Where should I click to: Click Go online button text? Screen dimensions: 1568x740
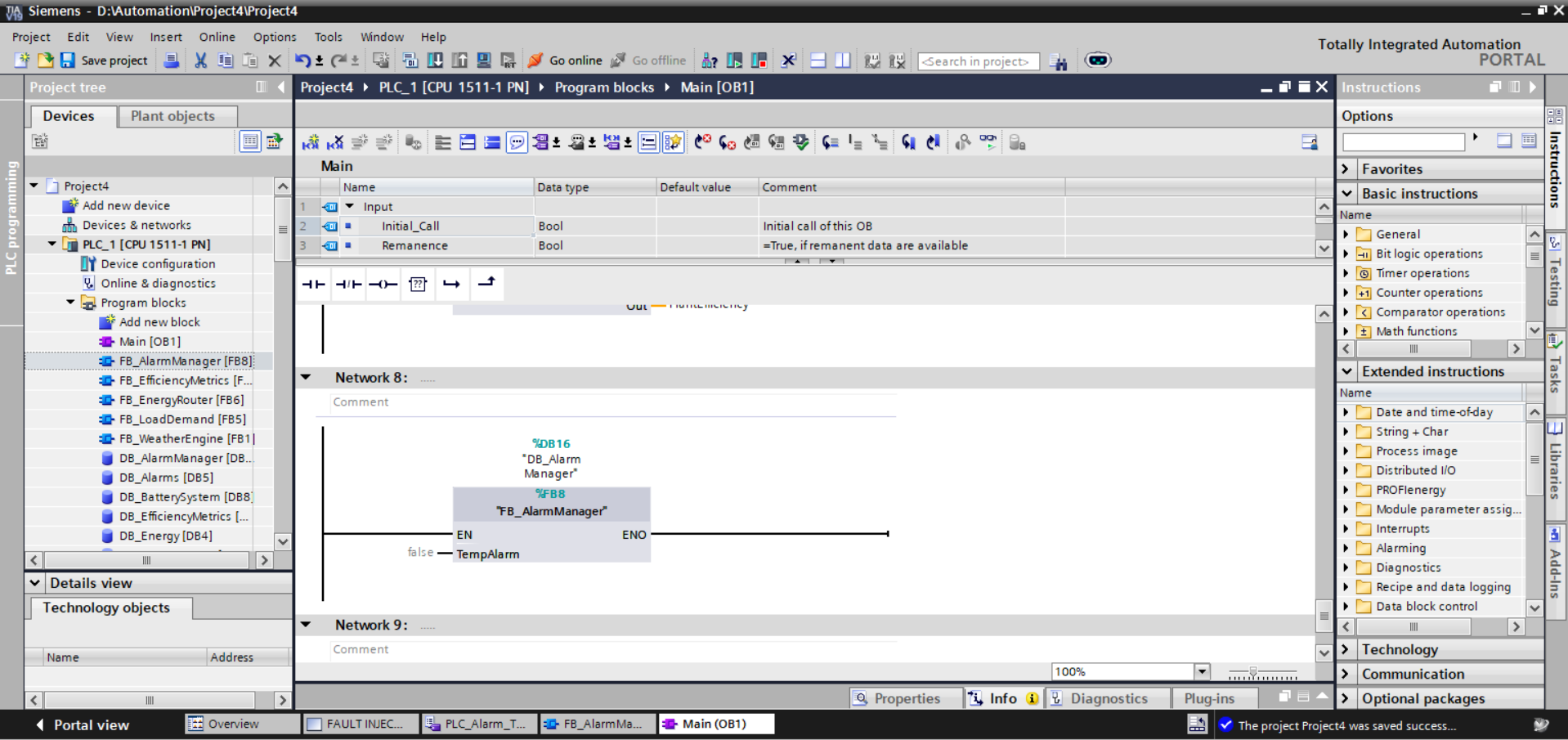(x=576, y=61)
